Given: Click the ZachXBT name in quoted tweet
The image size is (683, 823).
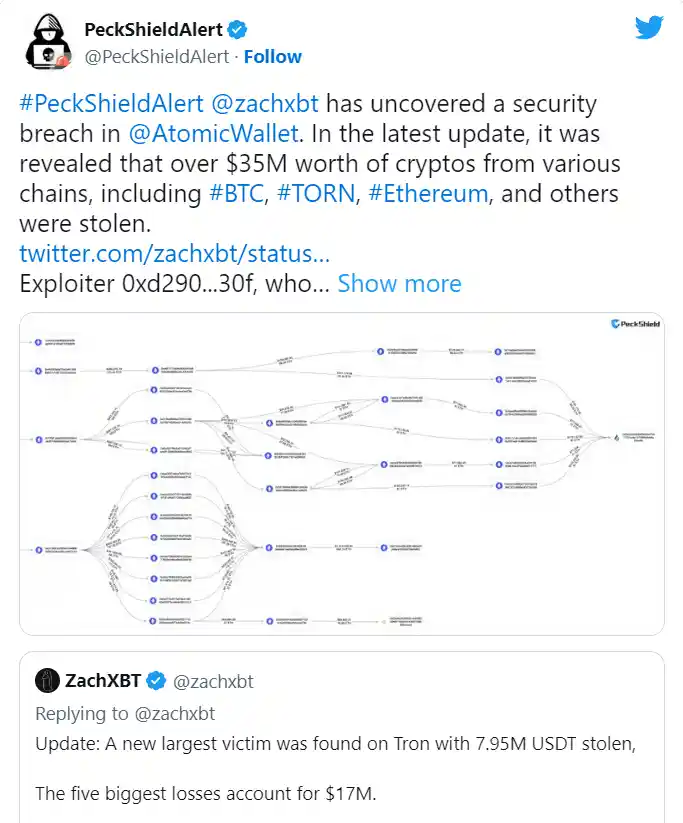Looking at the screenshot, I should (104, 682).
